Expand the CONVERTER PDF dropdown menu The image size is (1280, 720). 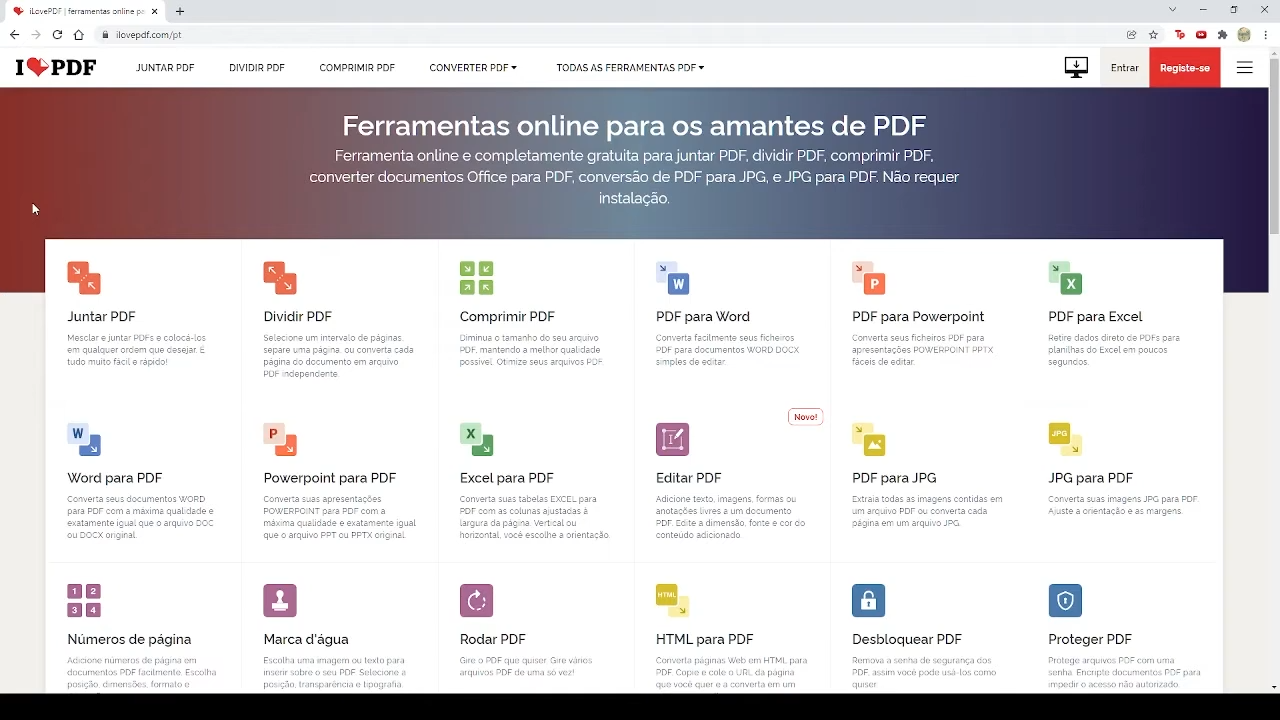pos(473,68)
